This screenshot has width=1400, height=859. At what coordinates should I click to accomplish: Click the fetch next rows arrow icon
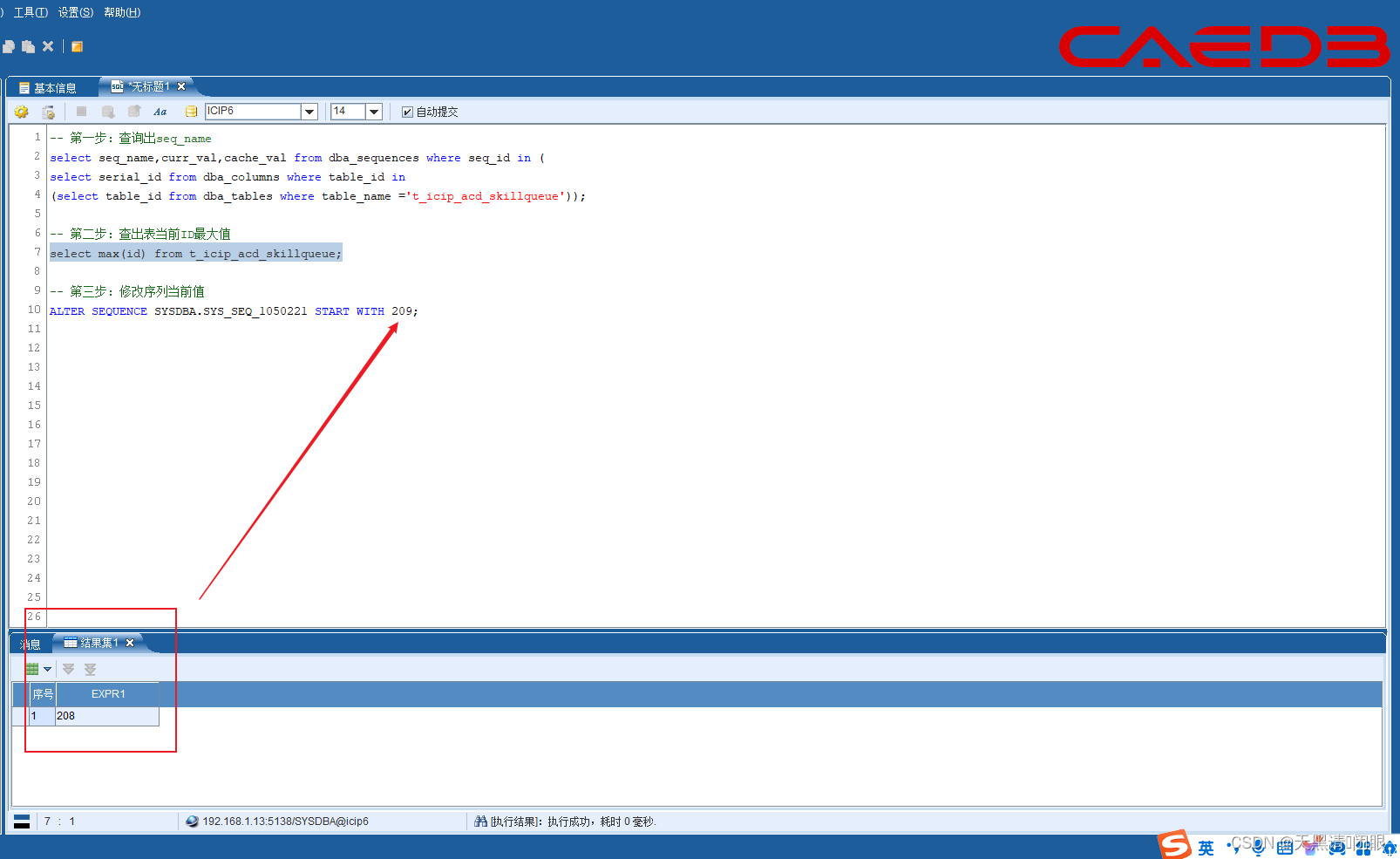pos(68,669)
